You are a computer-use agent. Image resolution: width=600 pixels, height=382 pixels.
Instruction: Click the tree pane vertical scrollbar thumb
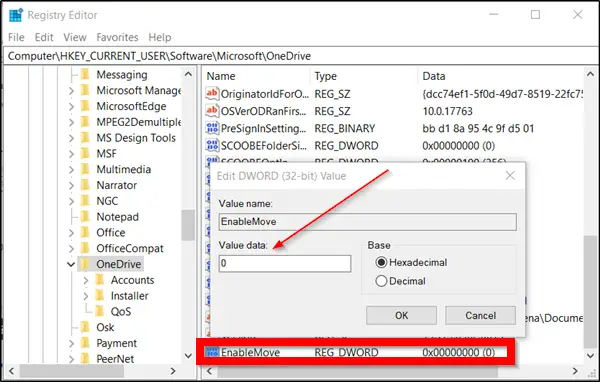pos(188,225)
